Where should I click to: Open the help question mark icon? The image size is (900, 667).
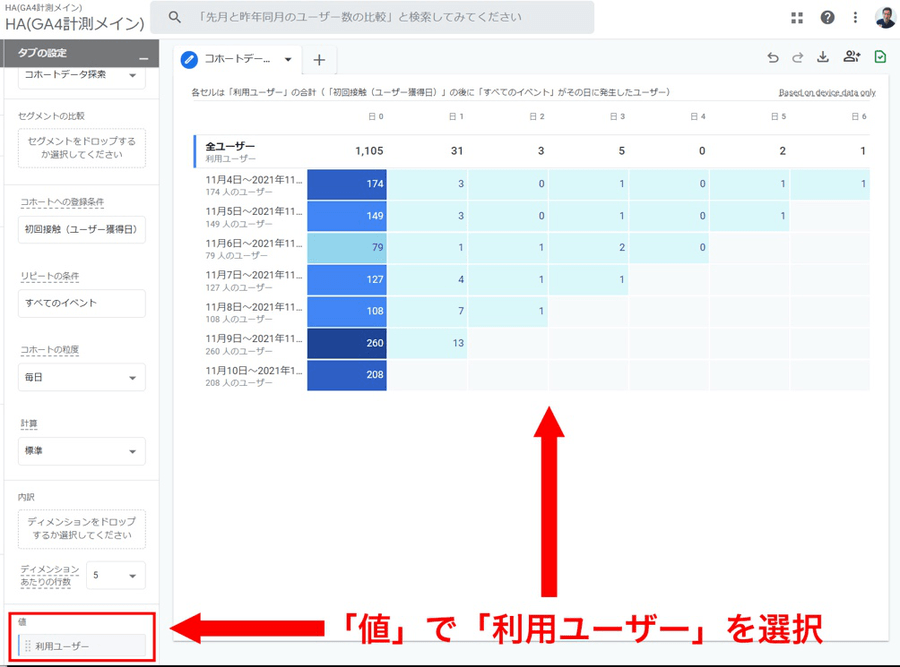(x=827, y=17)
